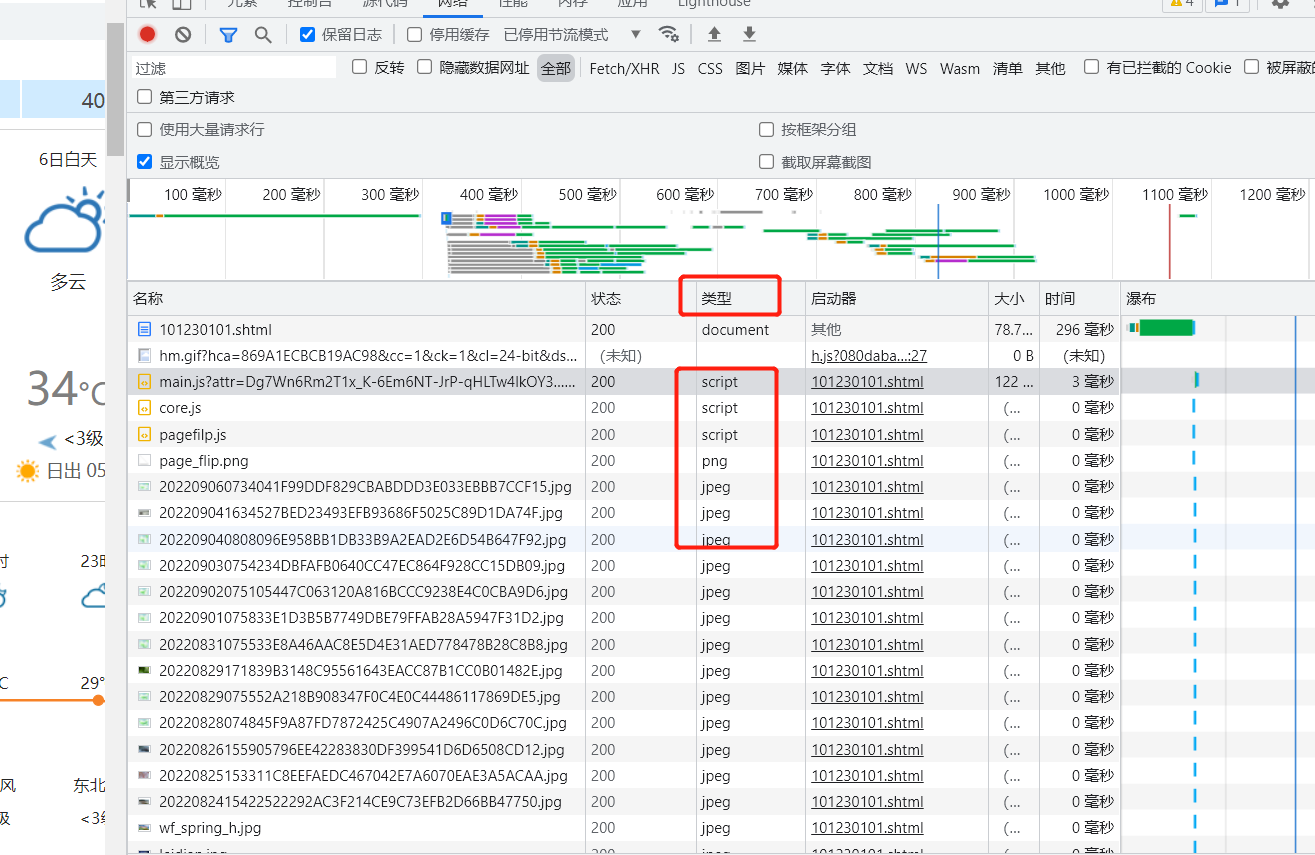
Task: Uncheck 保留日志 checkbox
Action: pyautogui.click(x=308, y=34)
